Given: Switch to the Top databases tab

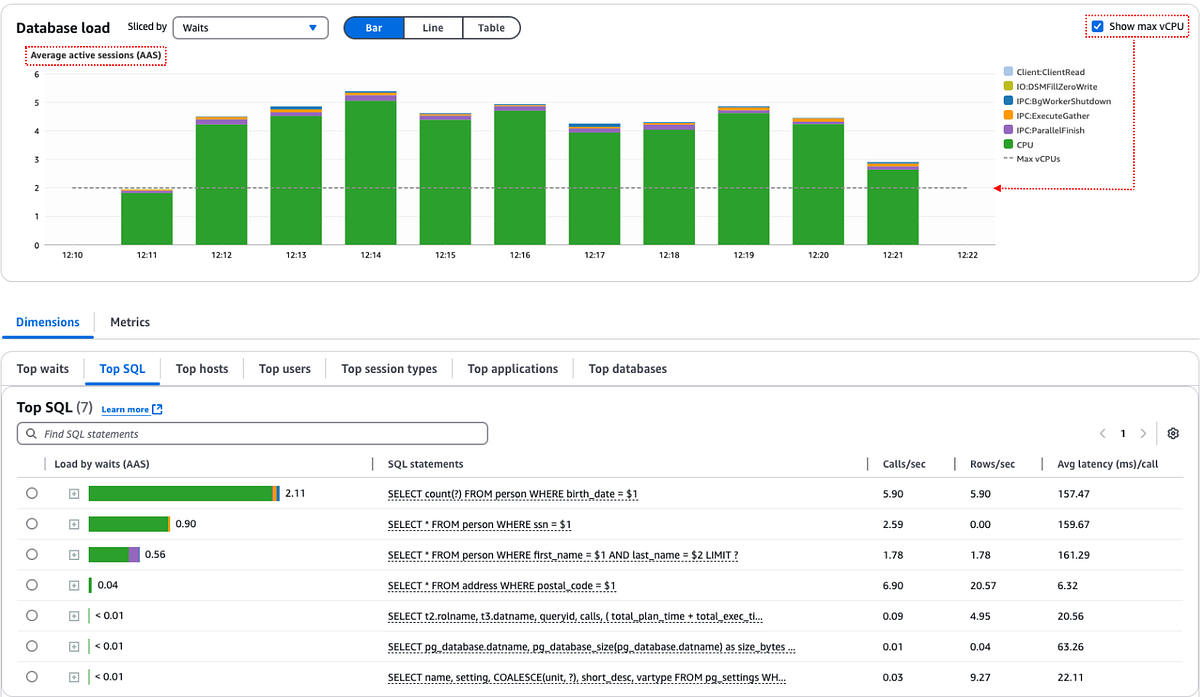Looking at the screenshot, I should point(627,368).
